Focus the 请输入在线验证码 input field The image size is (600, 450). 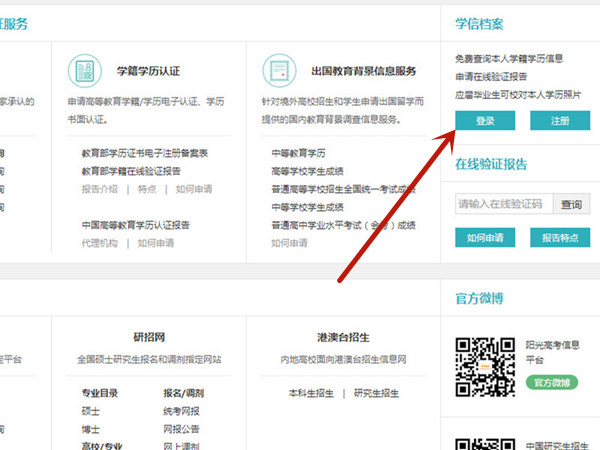pos(502,204)
